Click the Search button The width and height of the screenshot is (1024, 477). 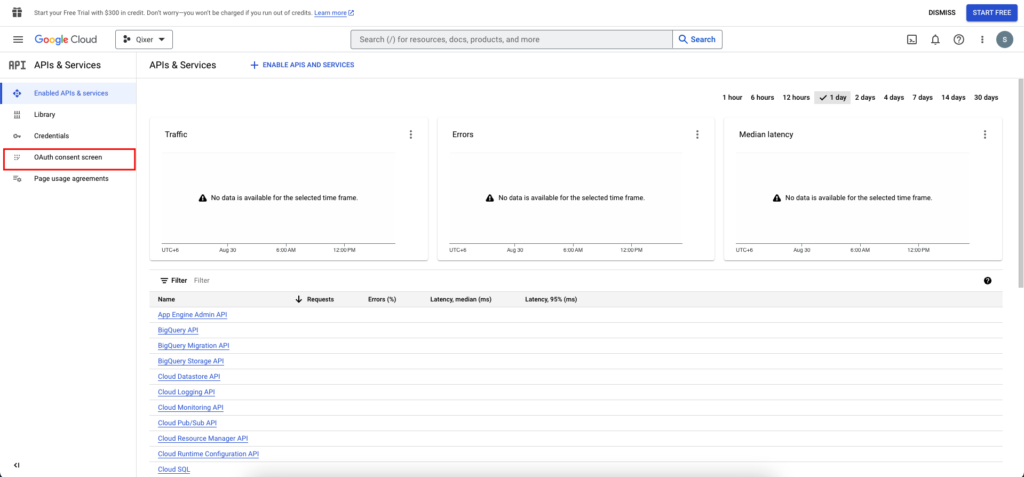pos(697,39)
